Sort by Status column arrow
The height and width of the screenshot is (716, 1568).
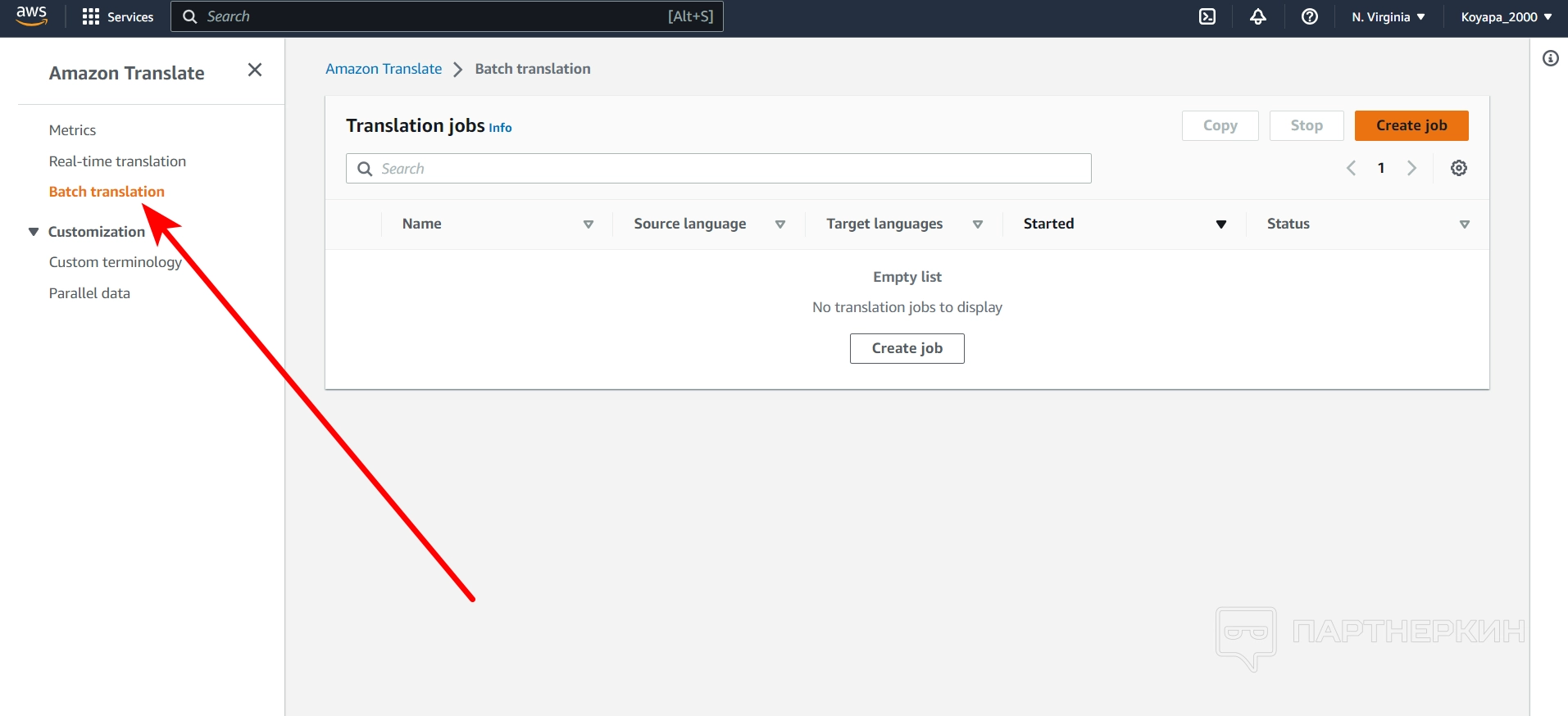(1465, 224)
